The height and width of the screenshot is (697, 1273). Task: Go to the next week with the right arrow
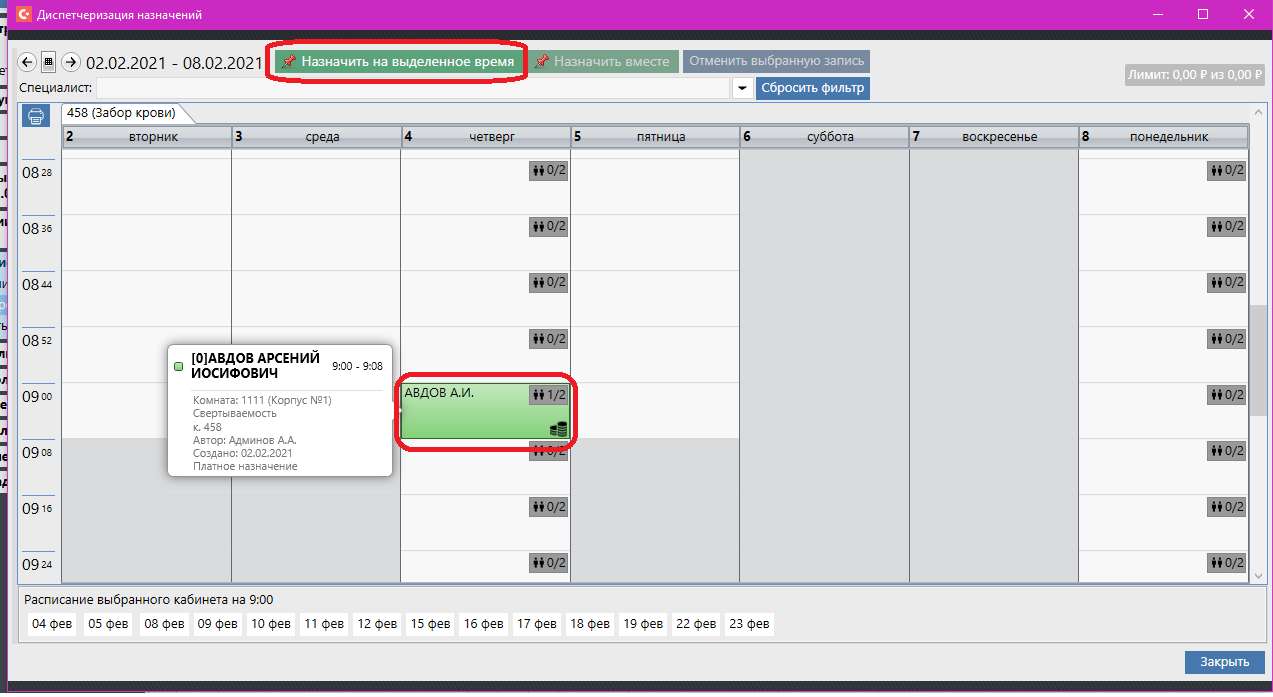[x=71, y=62]
